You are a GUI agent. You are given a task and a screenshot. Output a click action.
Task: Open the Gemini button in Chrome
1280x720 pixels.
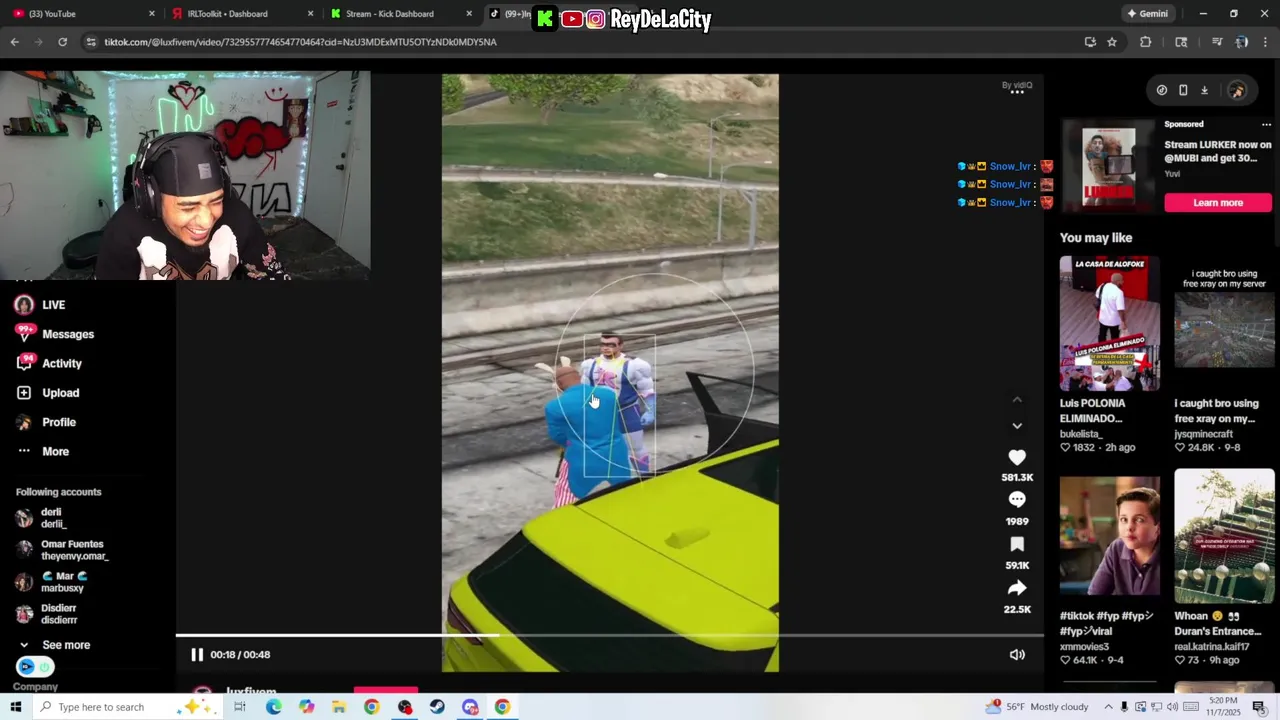point(1148,14)
